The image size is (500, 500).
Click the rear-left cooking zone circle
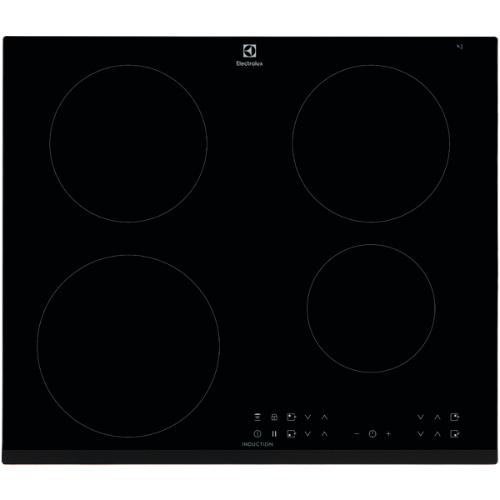[129, 143]
